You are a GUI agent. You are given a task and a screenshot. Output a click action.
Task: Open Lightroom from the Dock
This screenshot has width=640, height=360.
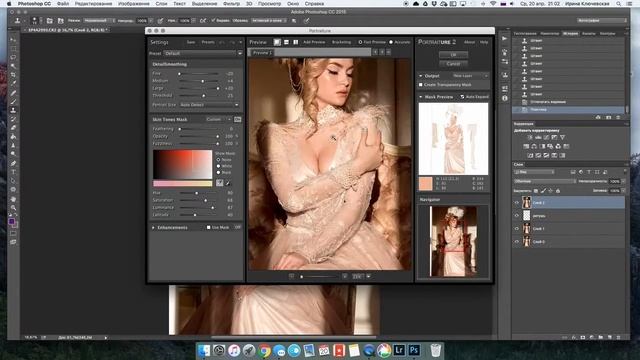(399, 350)
